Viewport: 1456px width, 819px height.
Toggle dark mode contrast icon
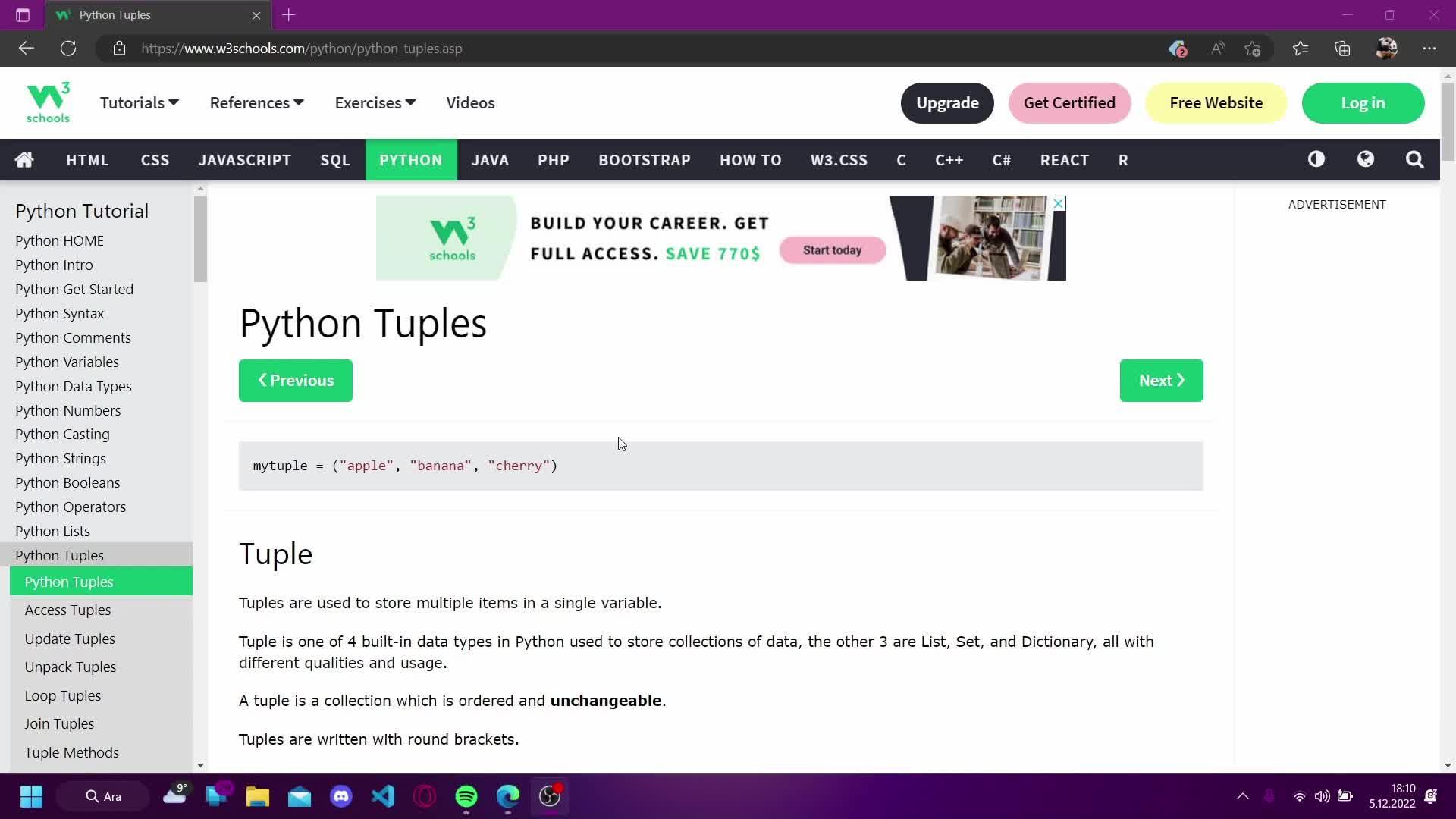[x=1316, y=159]
